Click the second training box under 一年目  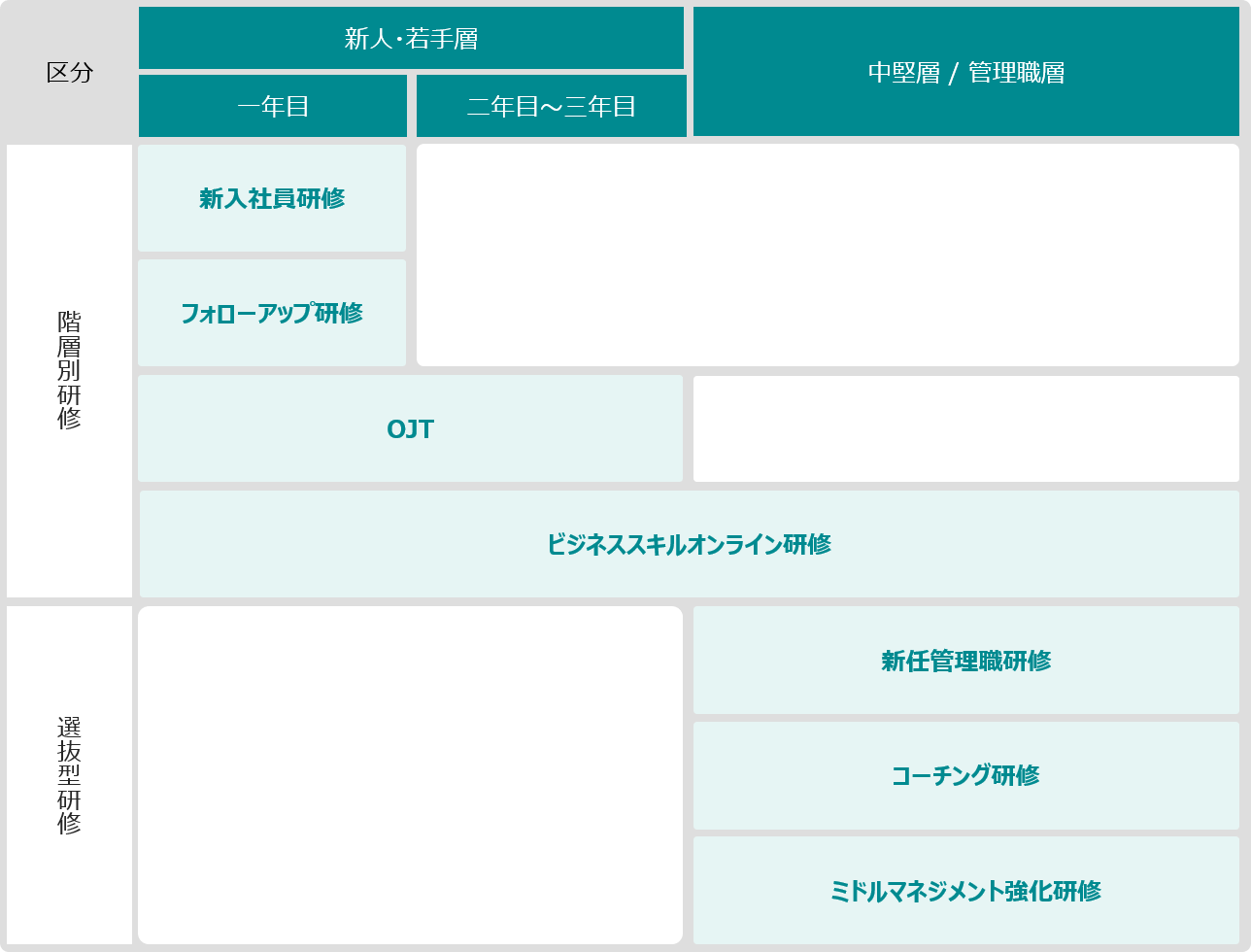tap(272, 313)
